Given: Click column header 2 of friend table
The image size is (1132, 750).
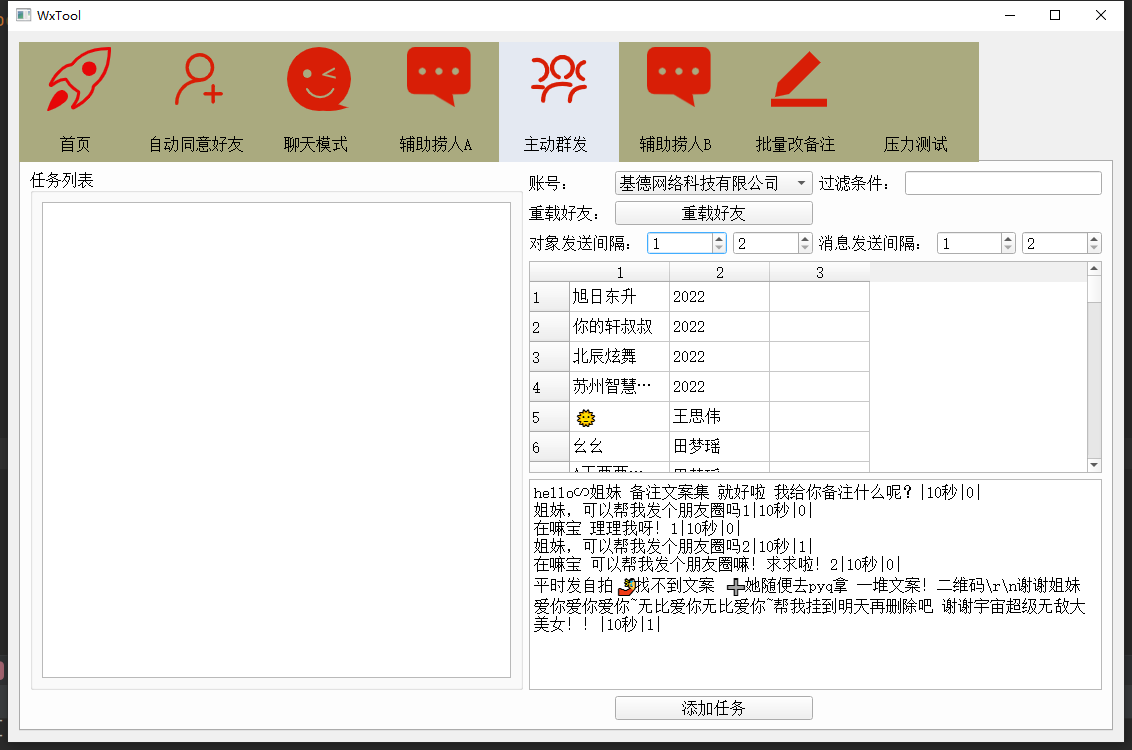Looking at the screenshot, I should tap(719, 273).
